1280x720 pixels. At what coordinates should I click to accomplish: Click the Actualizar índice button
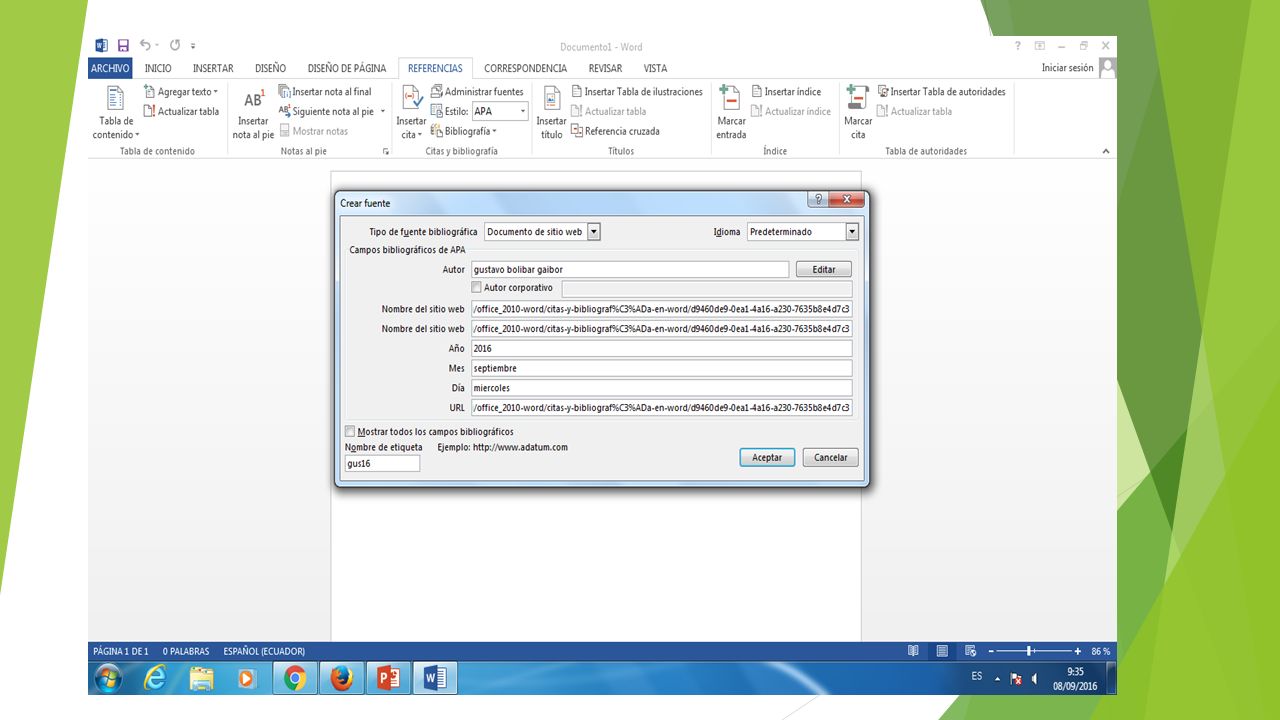pos(791,111)
